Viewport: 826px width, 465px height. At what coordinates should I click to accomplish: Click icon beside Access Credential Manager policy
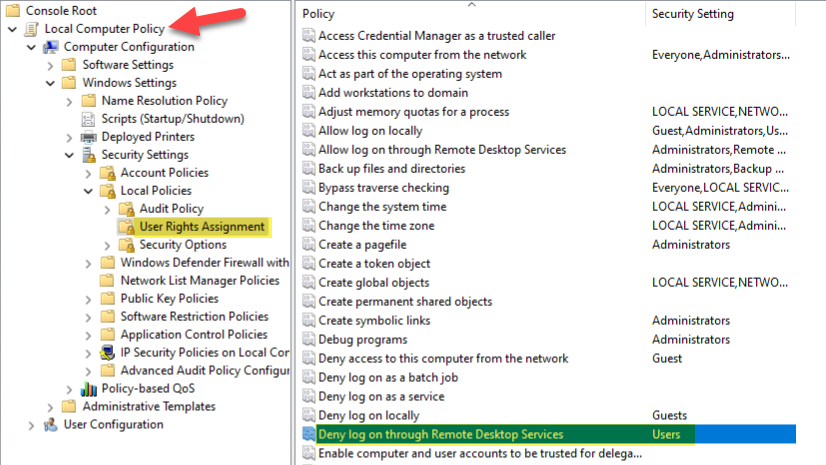click(x=309, y=36)
